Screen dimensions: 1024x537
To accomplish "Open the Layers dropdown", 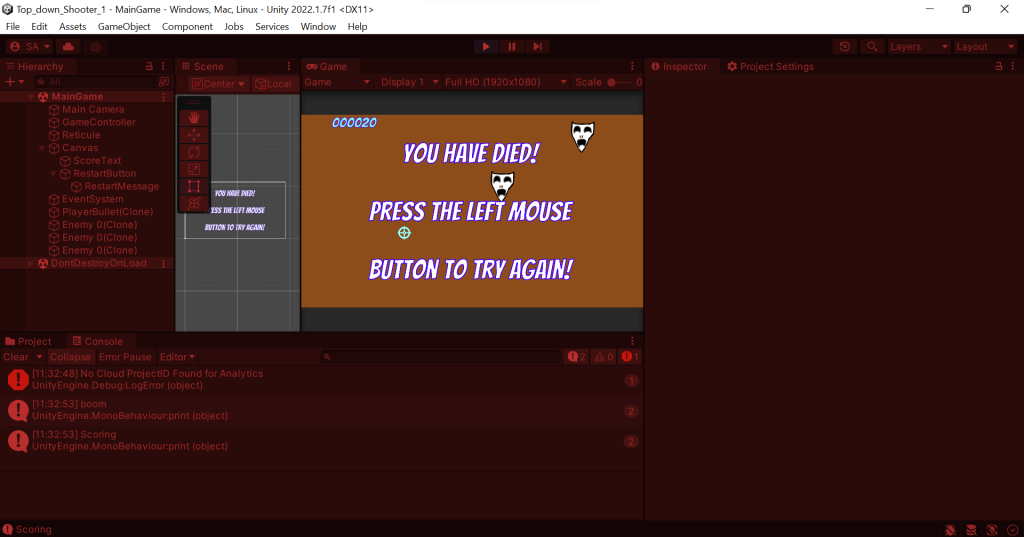I will [918, 47].
